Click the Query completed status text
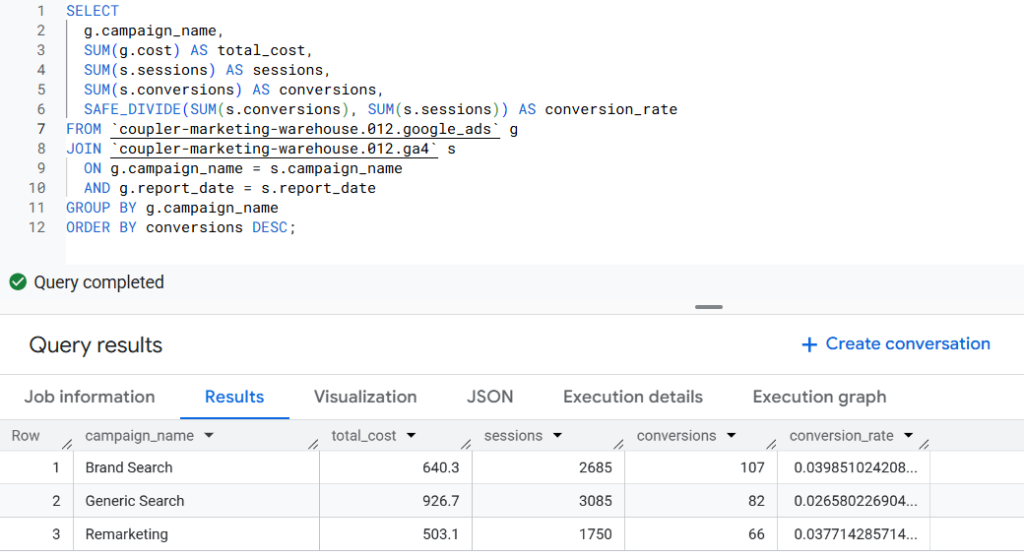This screenshot has height=557, width=1024. point(99,282)
